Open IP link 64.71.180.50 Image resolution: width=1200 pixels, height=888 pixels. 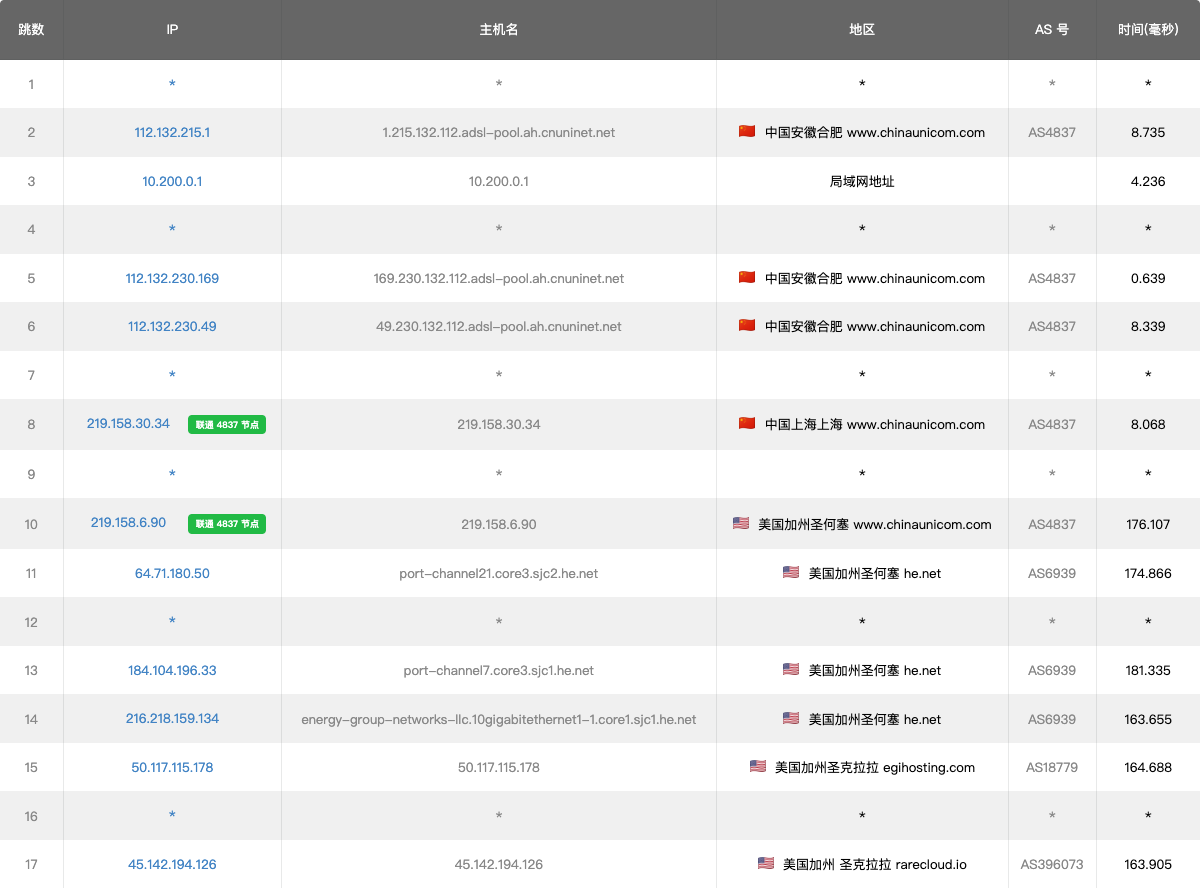click(172, 573)
